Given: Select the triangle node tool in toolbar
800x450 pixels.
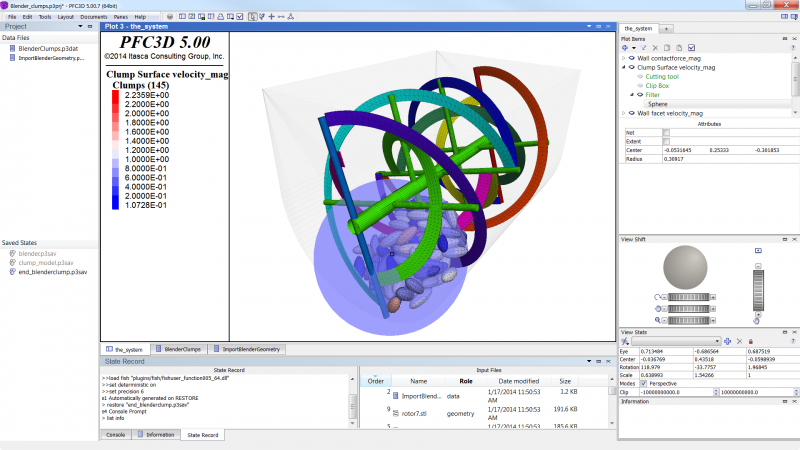Looking at the screenshot, I should click(291, 17).
